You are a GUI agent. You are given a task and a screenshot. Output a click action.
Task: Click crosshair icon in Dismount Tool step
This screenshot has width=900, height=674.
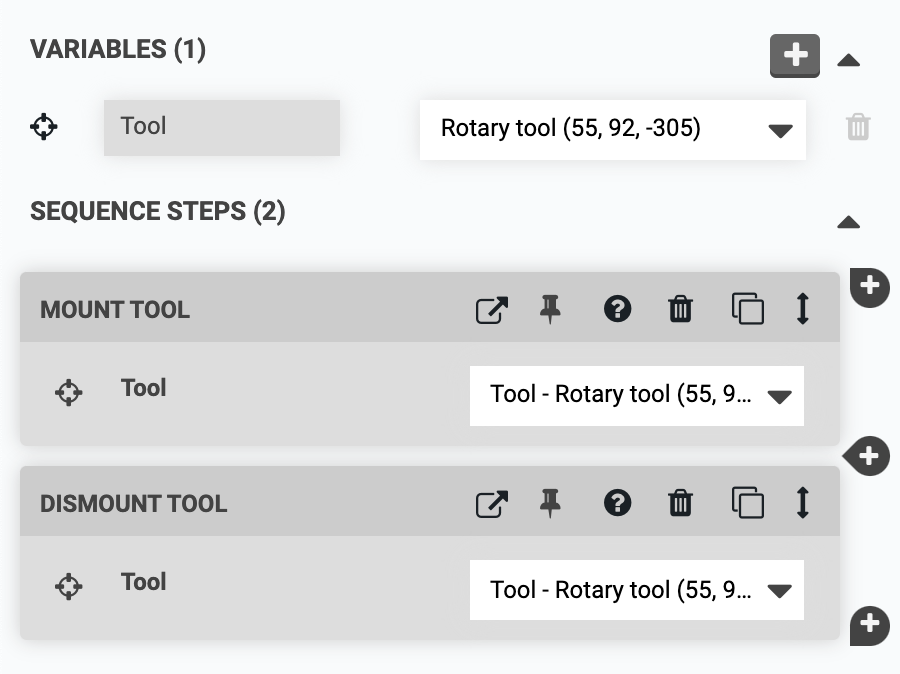click(x=69, y=587)
